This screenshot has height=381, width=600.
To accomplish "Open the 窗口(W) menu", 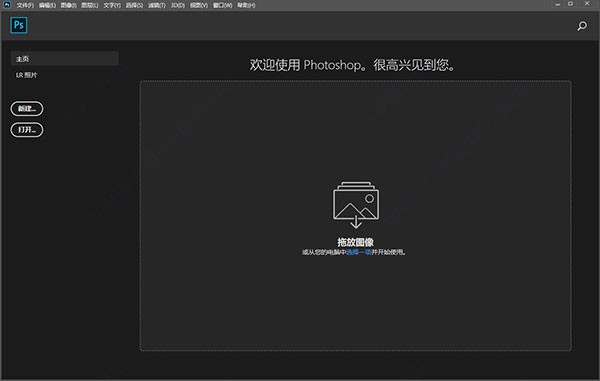I will point(223,5).
